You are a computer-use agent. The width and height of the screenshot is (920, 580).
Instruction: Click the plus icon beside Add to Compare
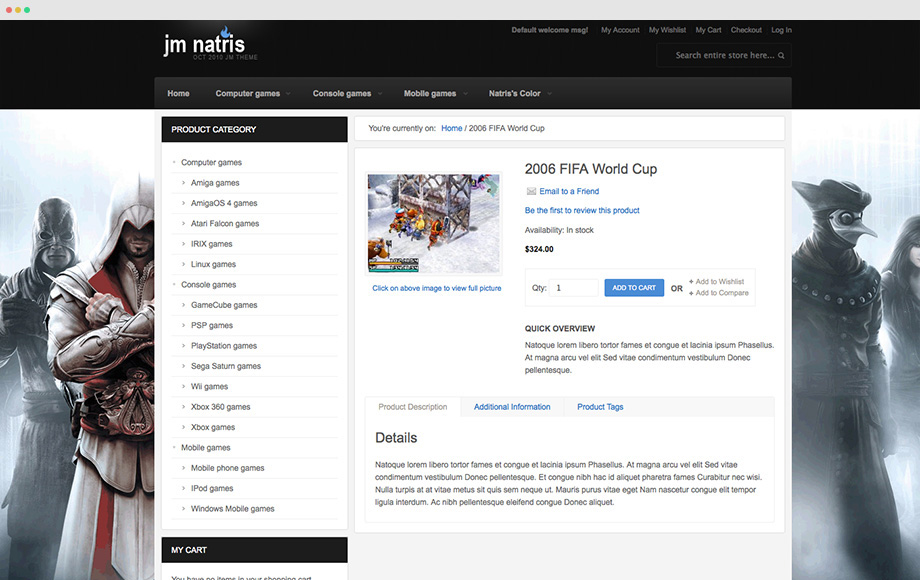point(691,293)
